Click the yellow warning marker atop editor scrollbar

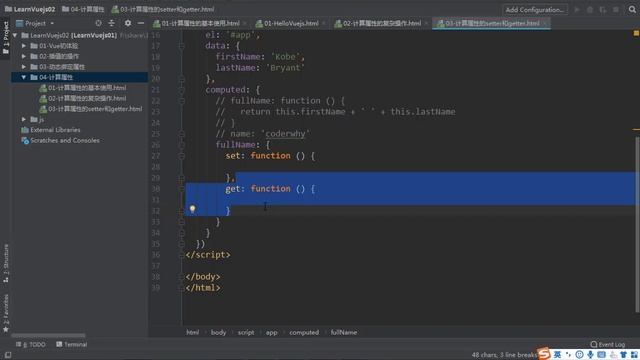tap(636, 33)
